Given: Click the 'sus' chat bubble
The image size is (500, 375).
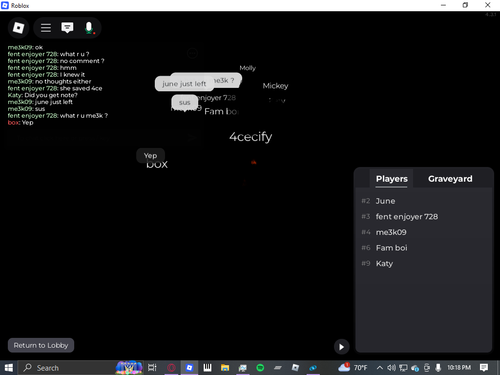Looking at the screenshot, I should coord(184,102).
